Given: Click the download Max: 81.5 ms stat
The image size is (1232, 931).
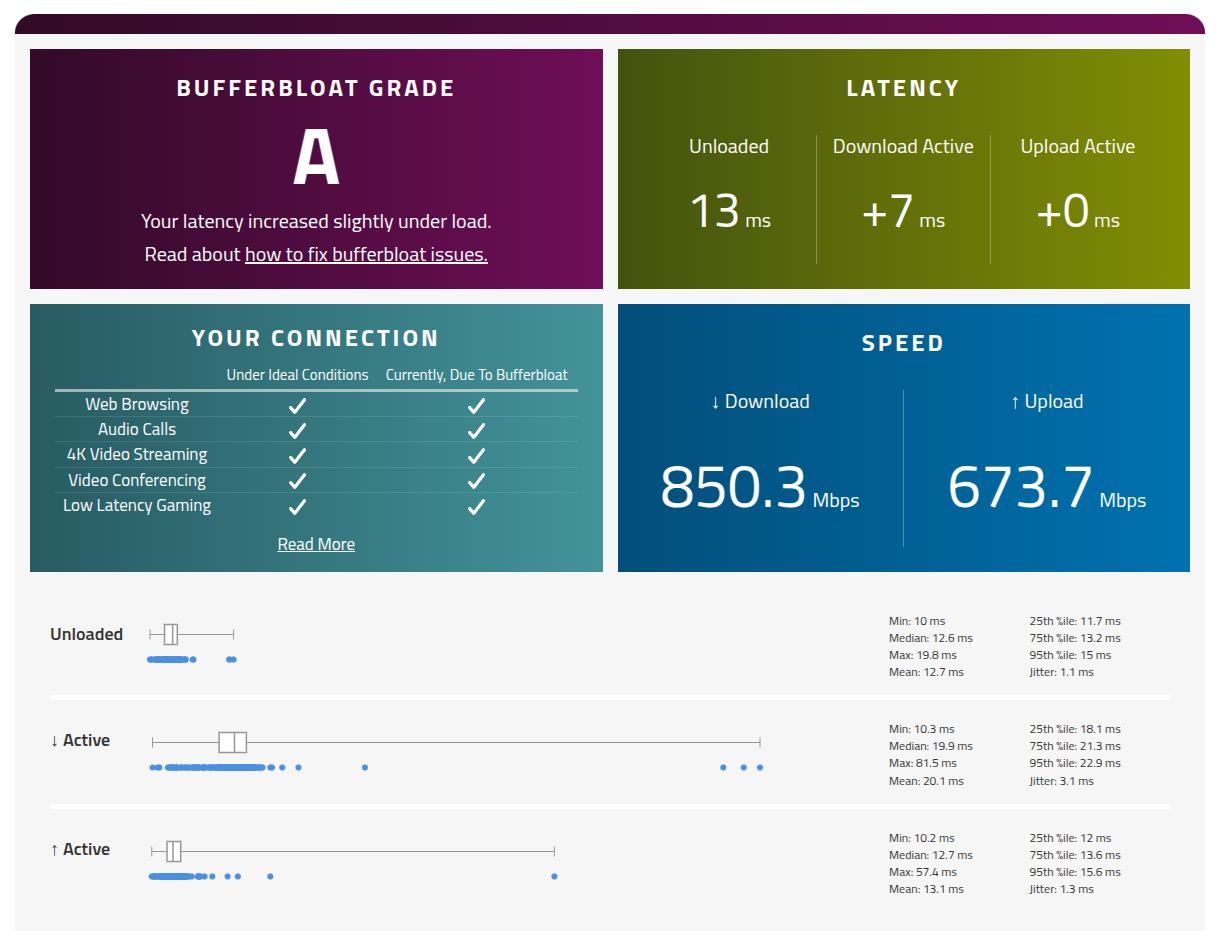Looking at the screenshot, I should coord(925,763).
